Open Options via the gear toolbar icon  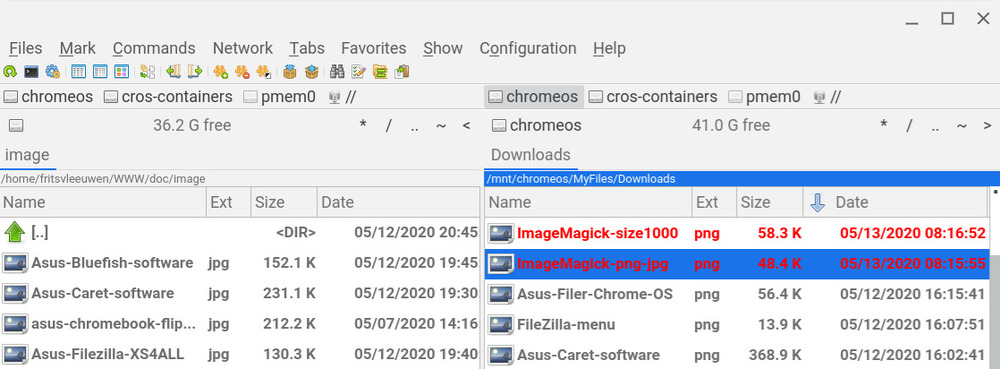point(53,71)
